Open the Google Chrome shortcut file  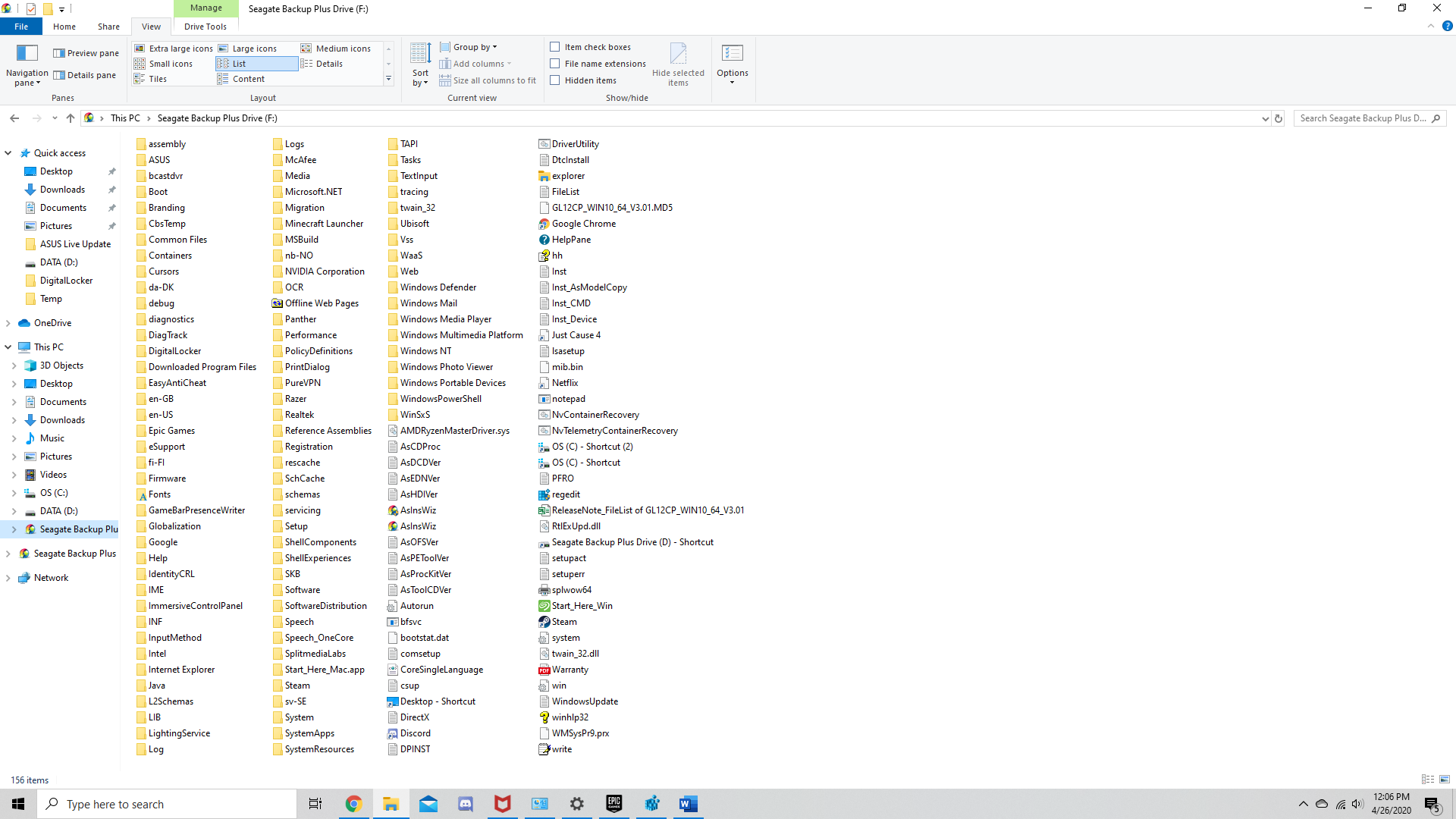click(577, 224)
